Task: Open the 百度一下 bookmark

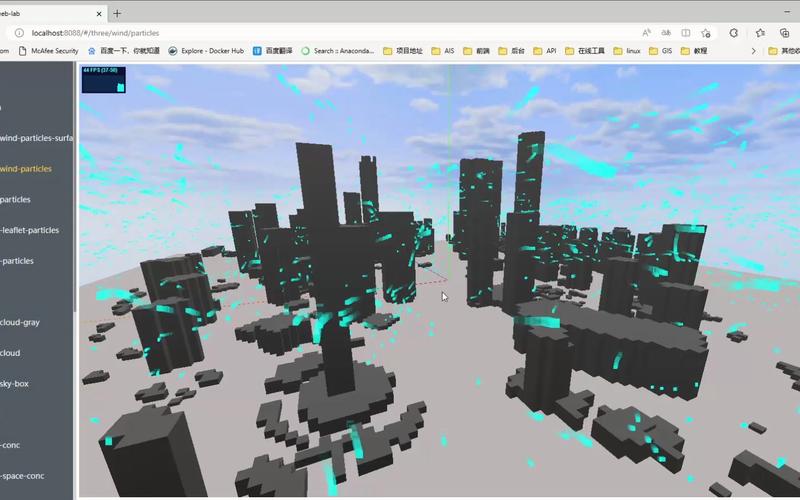Action: [123, 50]
